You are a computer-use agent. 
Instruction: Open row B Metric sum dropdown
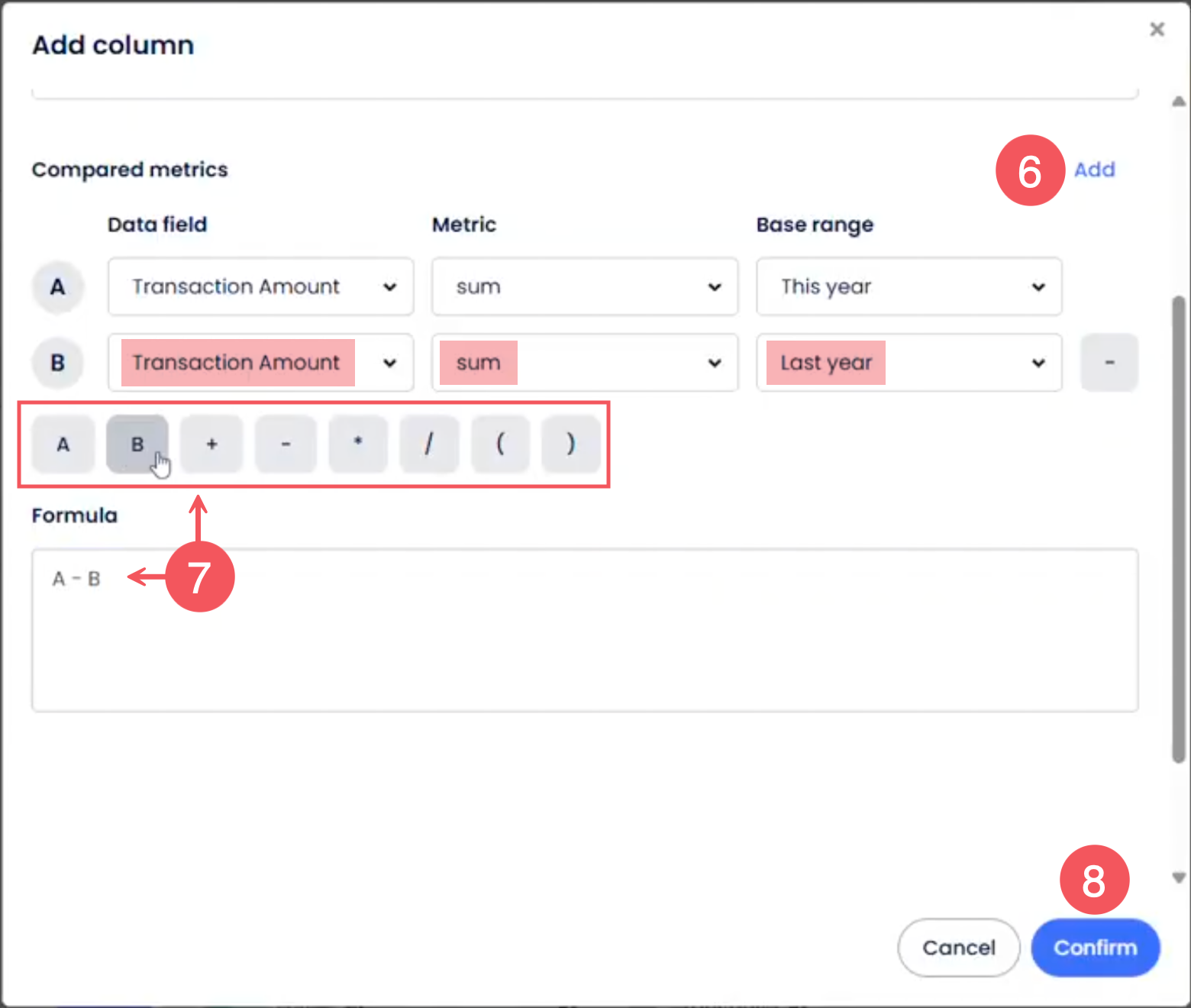(x=584, y=363)
